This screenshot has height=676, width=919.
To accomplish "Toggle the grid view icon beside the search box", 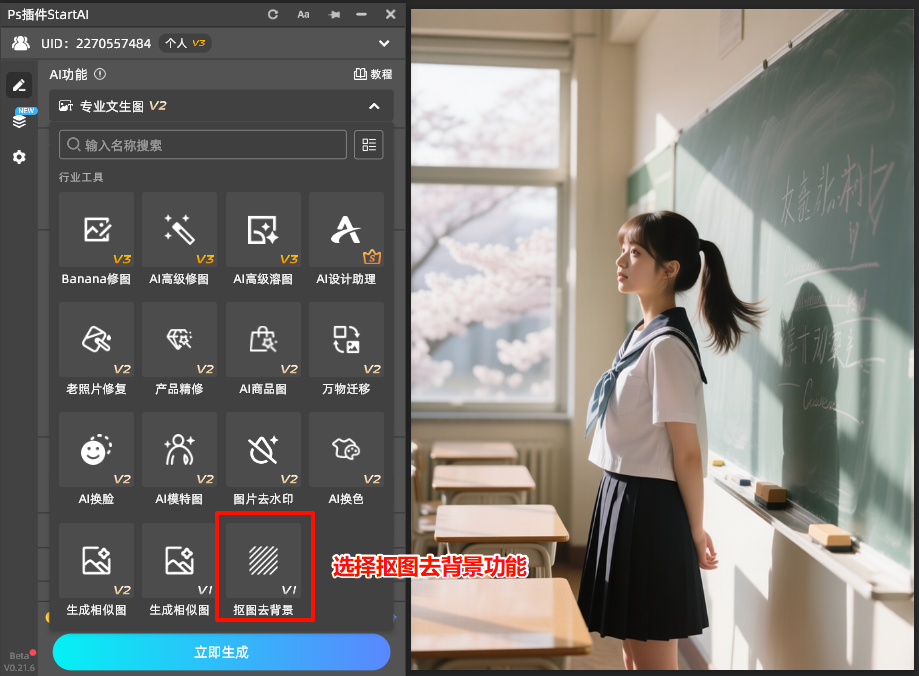I will (x=368, y=144).
